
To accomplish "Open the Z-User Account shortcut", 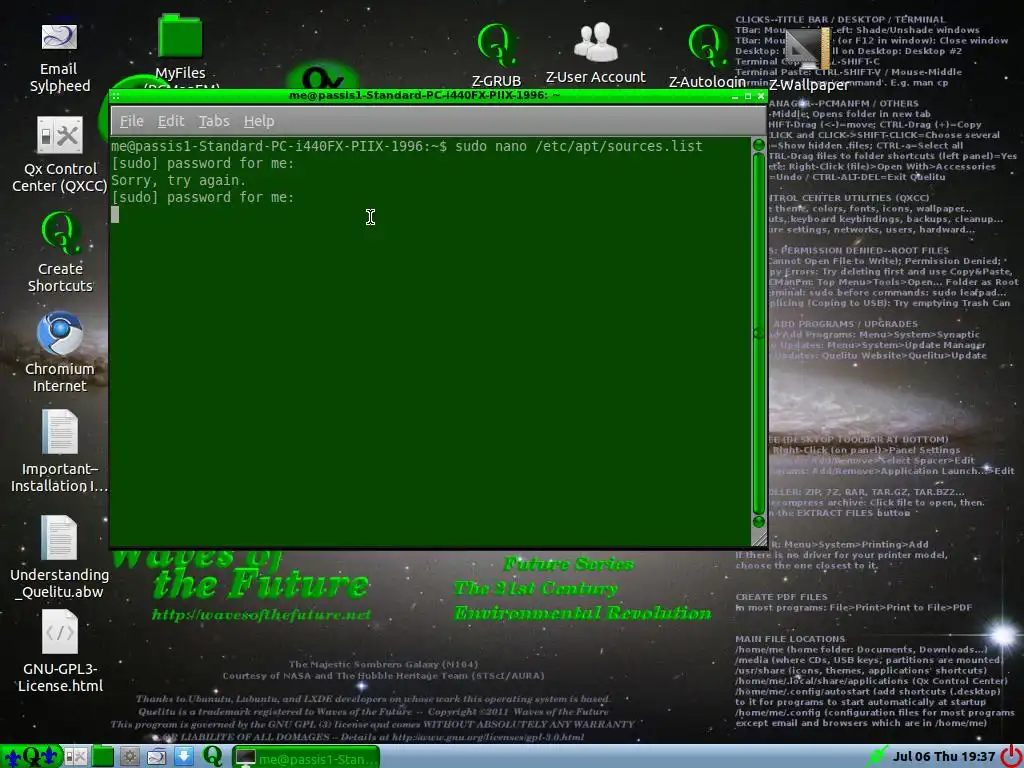I will [596, 53].
